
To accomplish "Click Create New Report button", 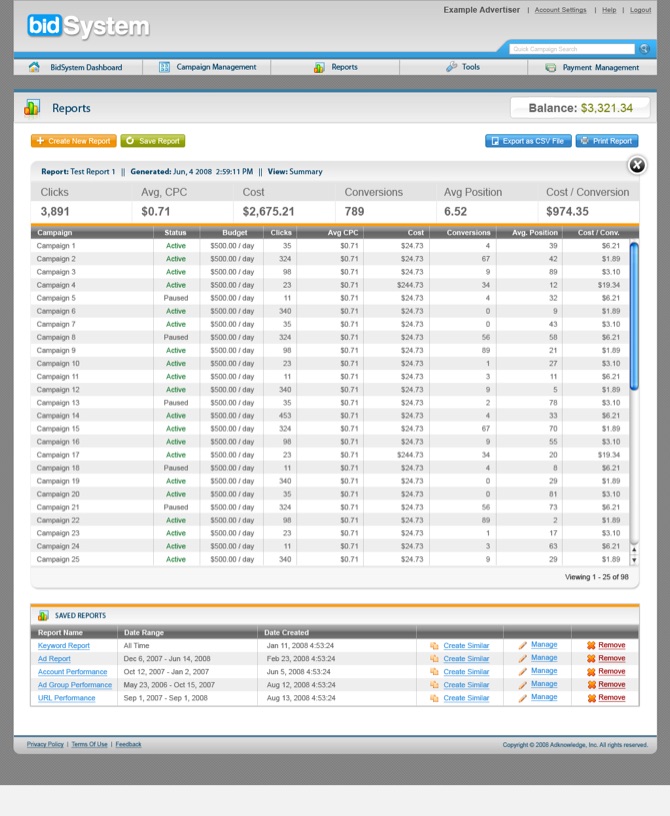I will pos(73,141).
